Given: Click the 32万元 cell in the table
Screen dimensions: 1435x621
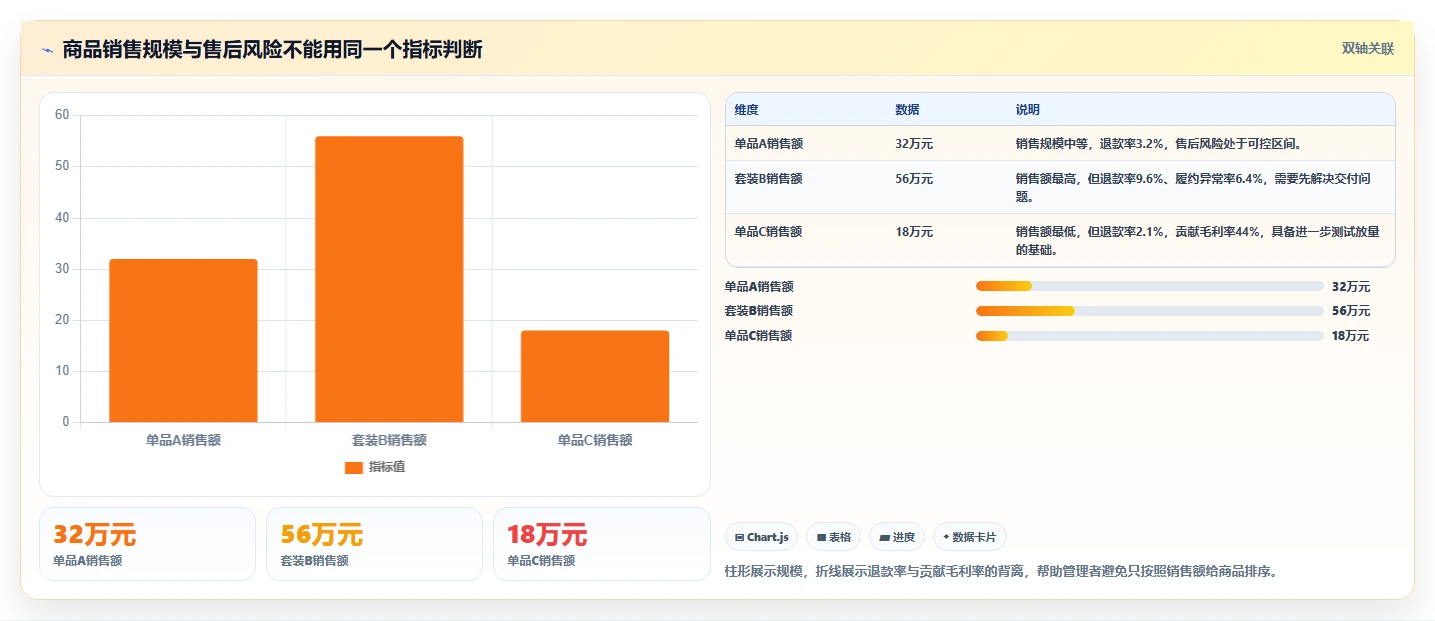Looking at the screenshot, I should point(914,144).
